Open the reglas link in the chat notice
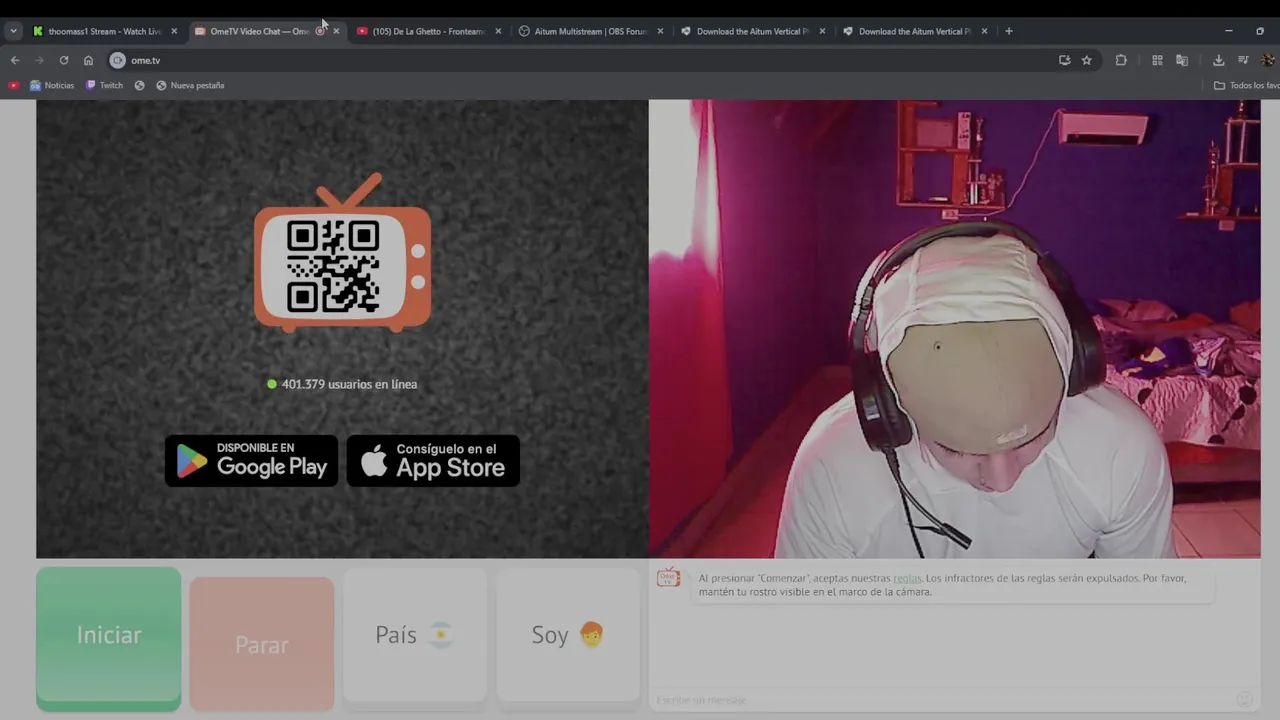 click(x=907, y=578)
